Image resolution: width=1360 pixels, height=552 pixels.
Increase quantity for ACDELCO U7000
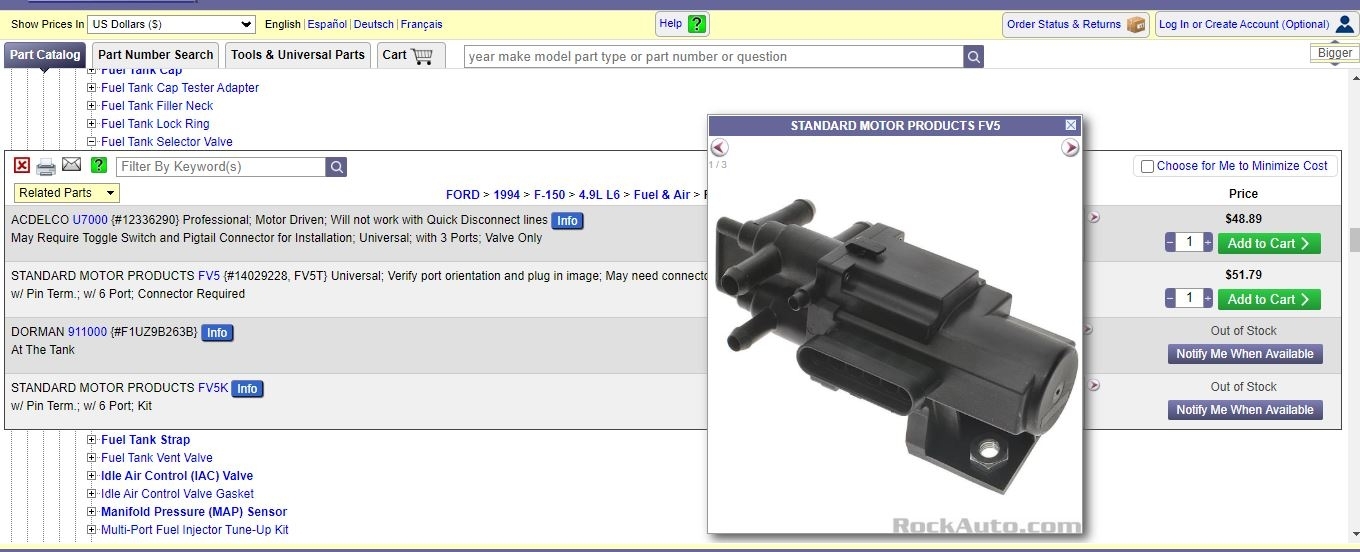[x=1207, y=242]
